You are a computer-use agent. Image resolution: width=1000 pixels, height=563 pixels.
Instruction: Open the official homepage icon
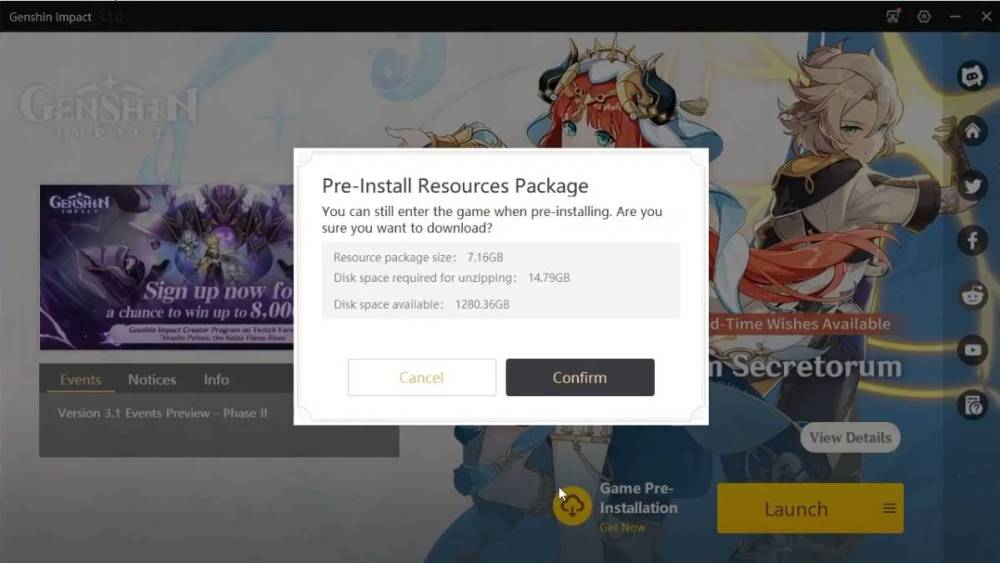[x=972, y=131]
